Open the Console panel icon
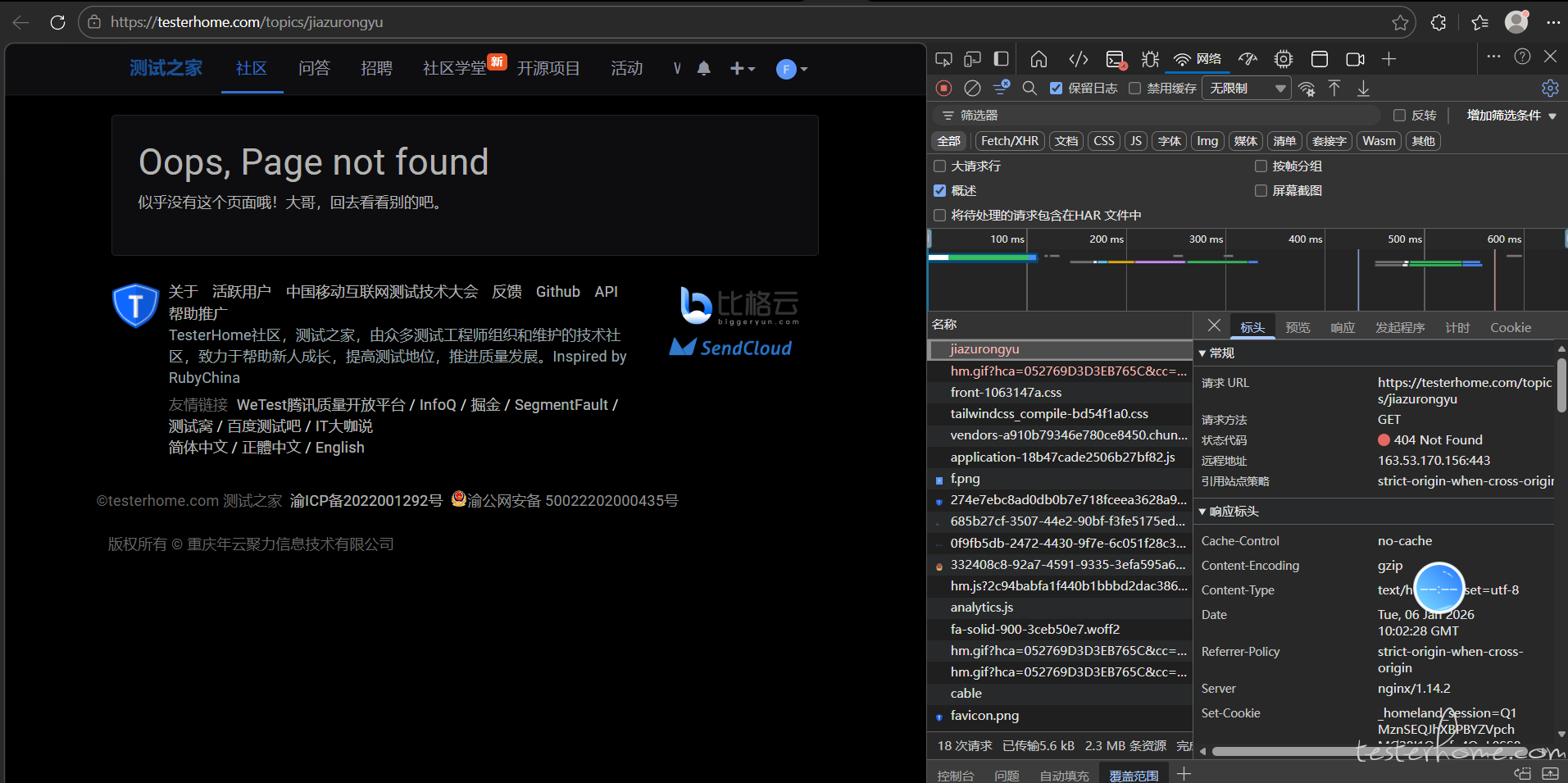Image resolution: width=1568 pixels, height=783 pixels. click(1116, 59)
